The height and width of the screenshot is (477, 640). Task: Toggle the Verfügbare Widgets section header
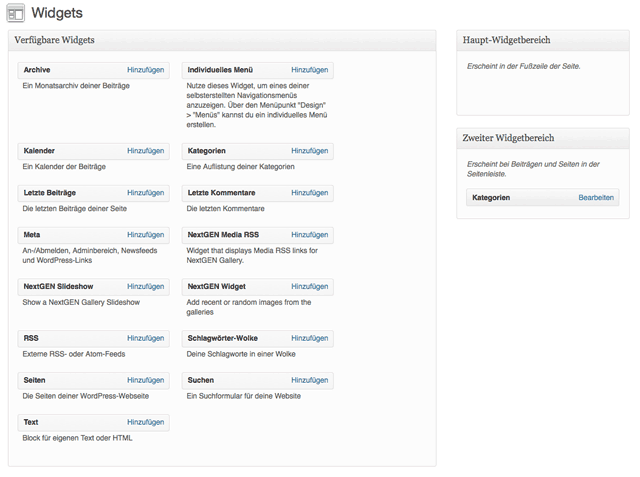point(222,40)
